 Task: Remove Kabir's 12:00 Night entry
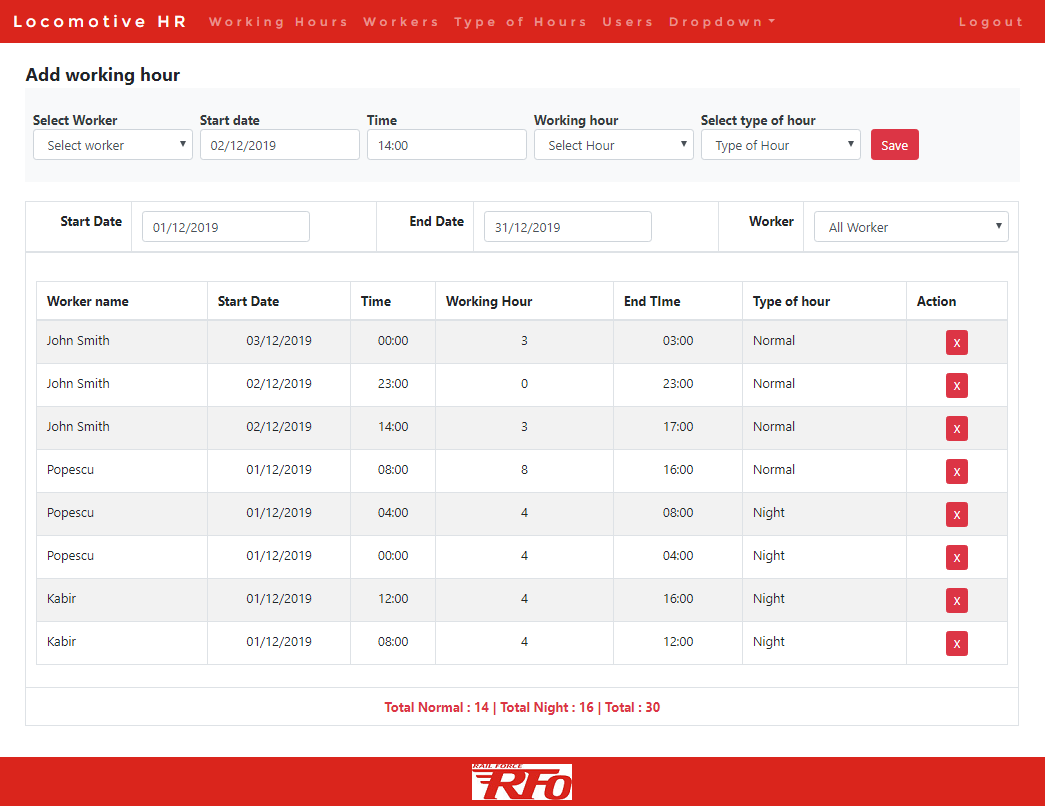pyautogui.click(x=956, y=601)
